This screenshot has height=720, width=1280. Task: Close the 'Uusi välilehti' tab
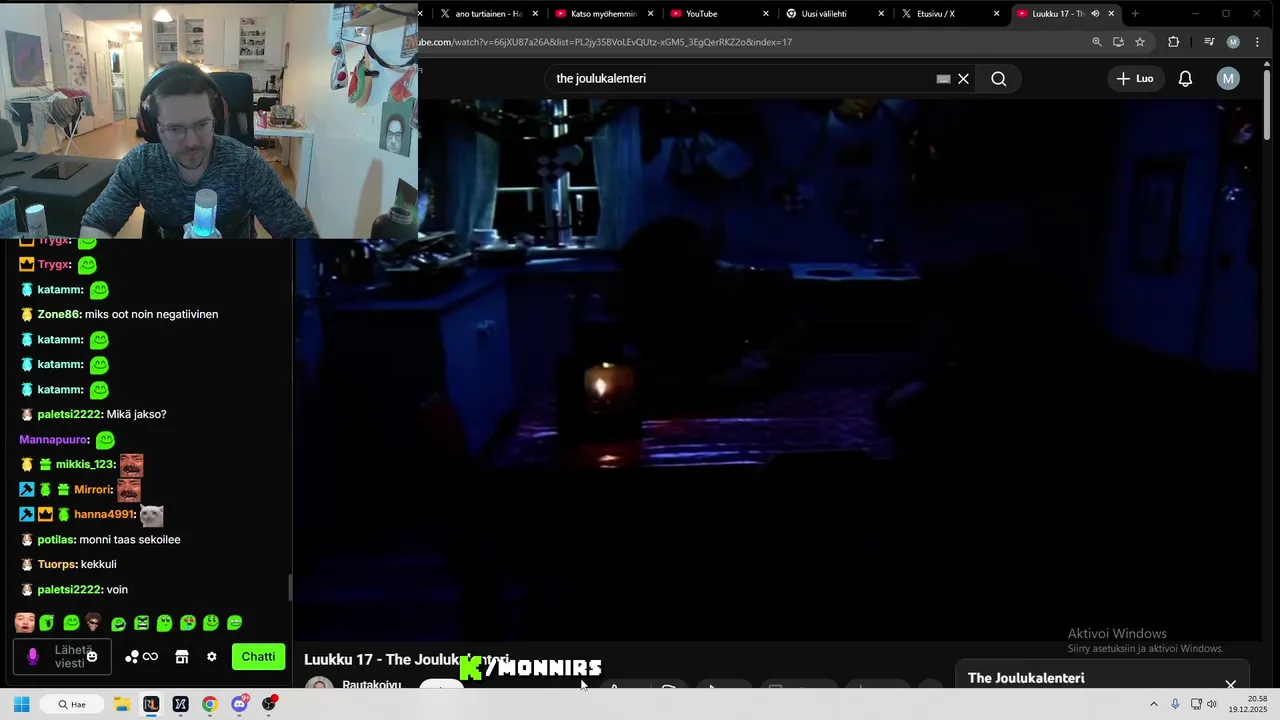[881, 14]
